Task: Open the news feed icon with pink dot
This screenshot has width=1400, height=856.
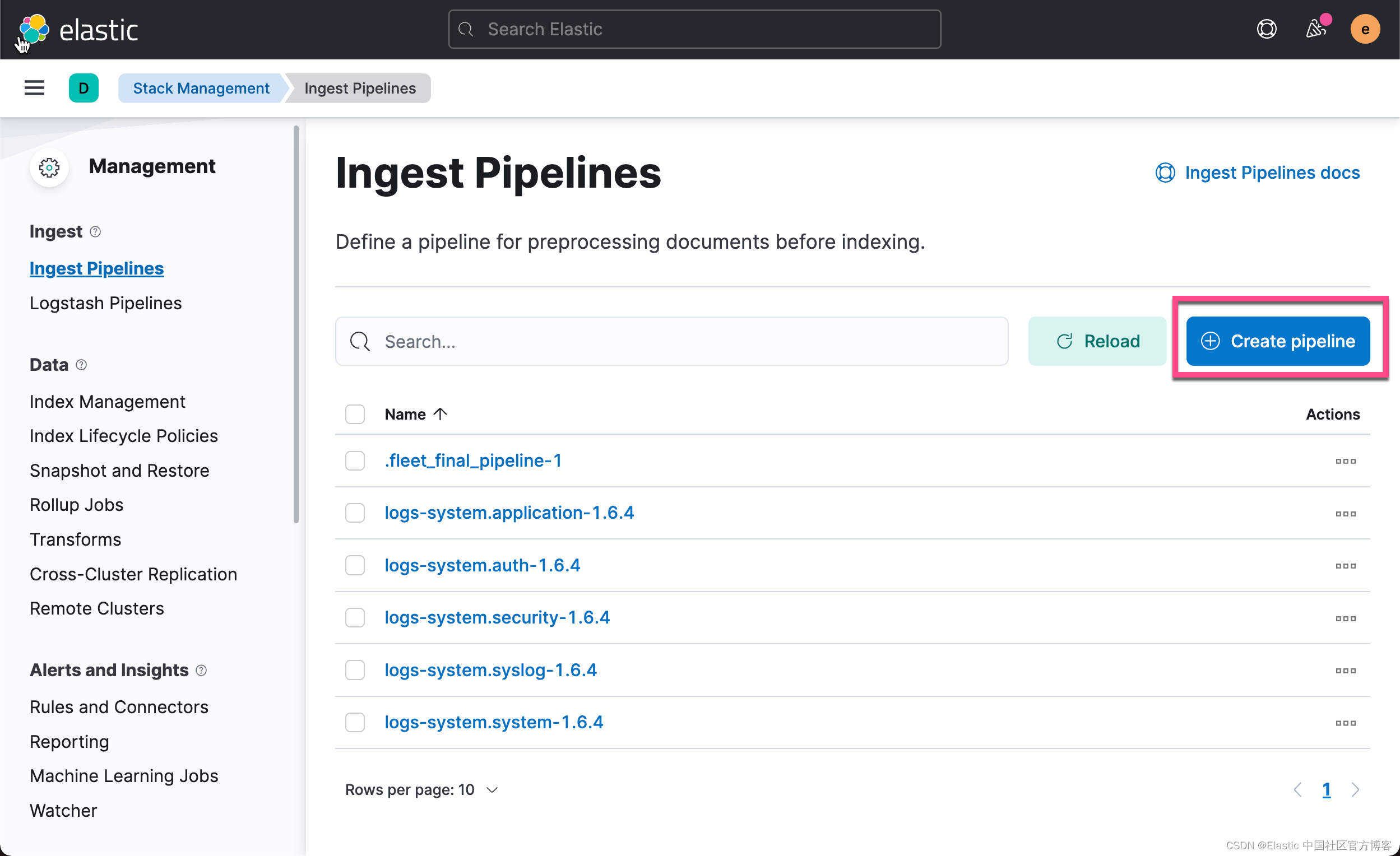Action: (1316, 29)
